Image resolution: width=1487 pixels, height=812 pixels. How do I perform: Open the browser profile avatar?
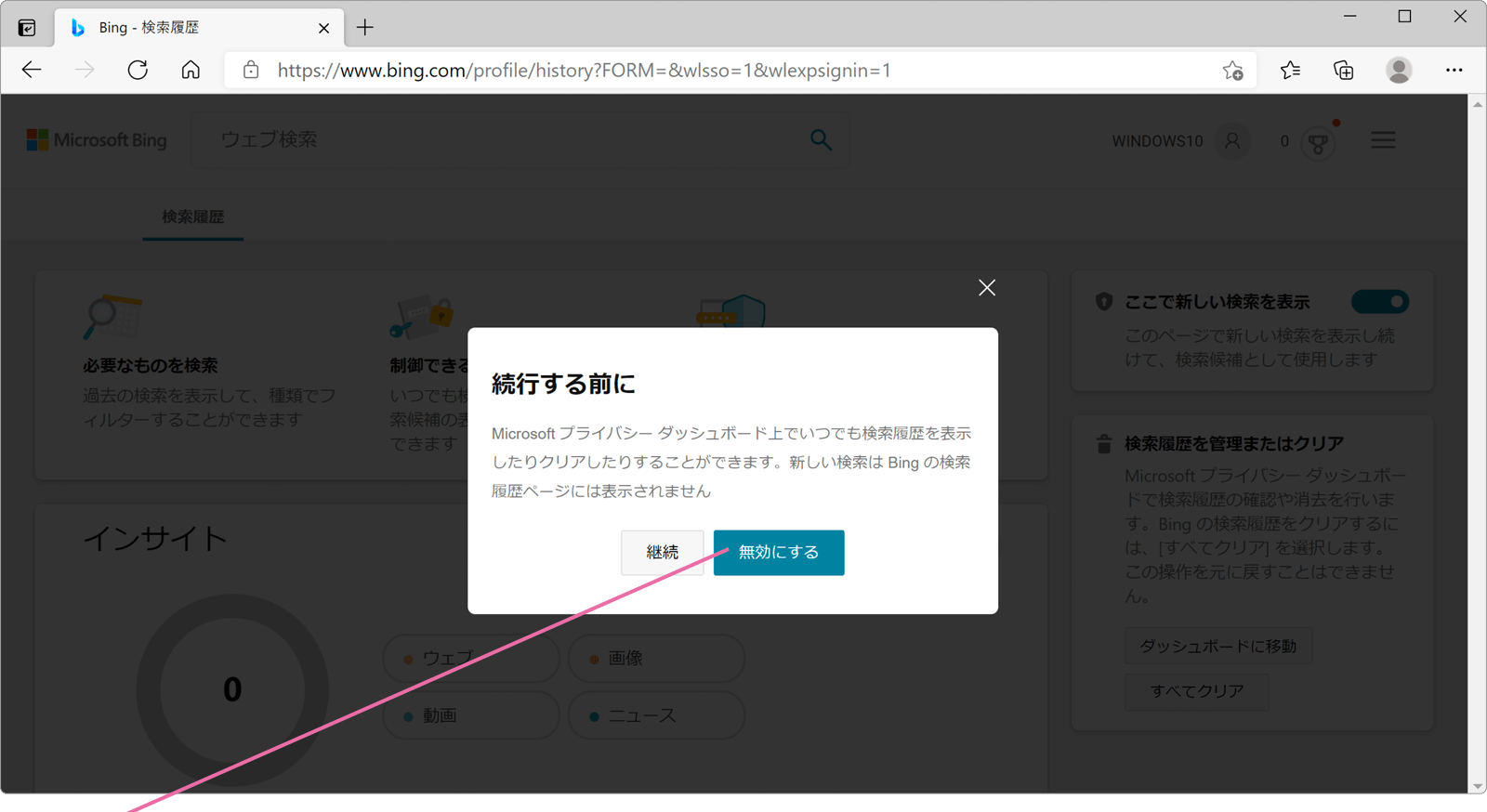pyautogui.click(x=1399, y=70)
